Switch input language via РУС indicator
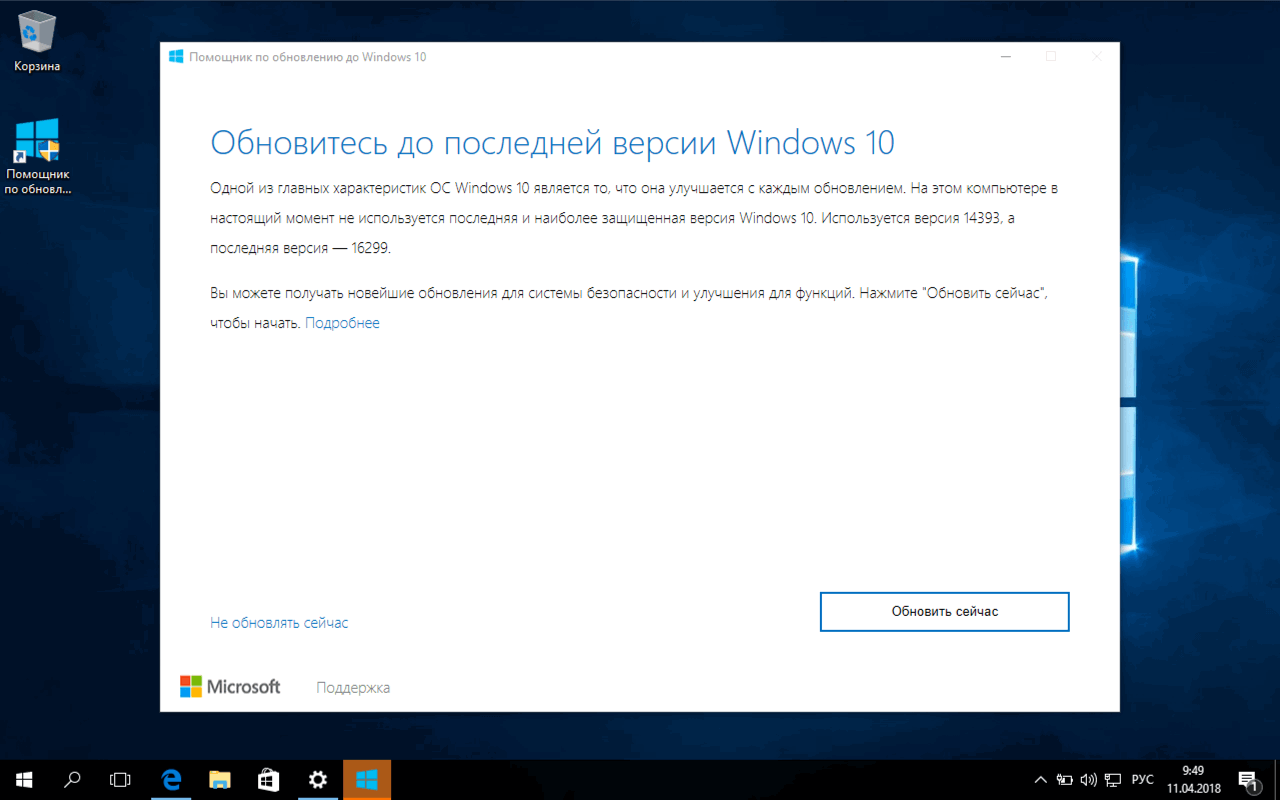 pos(1142,780)
